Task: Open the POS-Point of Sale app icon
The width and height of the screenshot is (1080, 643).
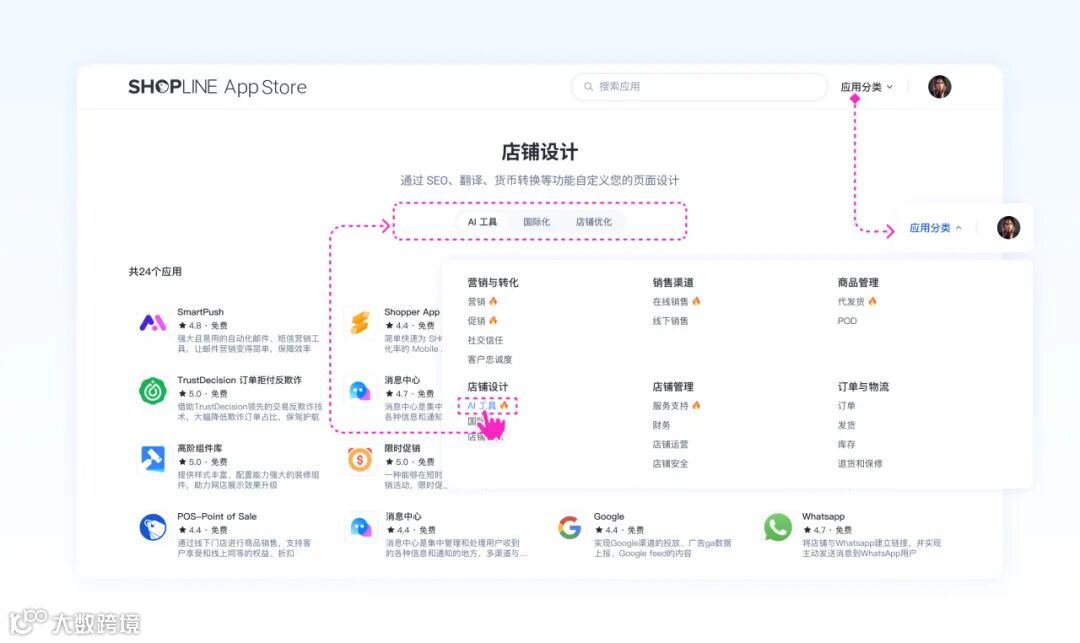Action: [153, 527]
